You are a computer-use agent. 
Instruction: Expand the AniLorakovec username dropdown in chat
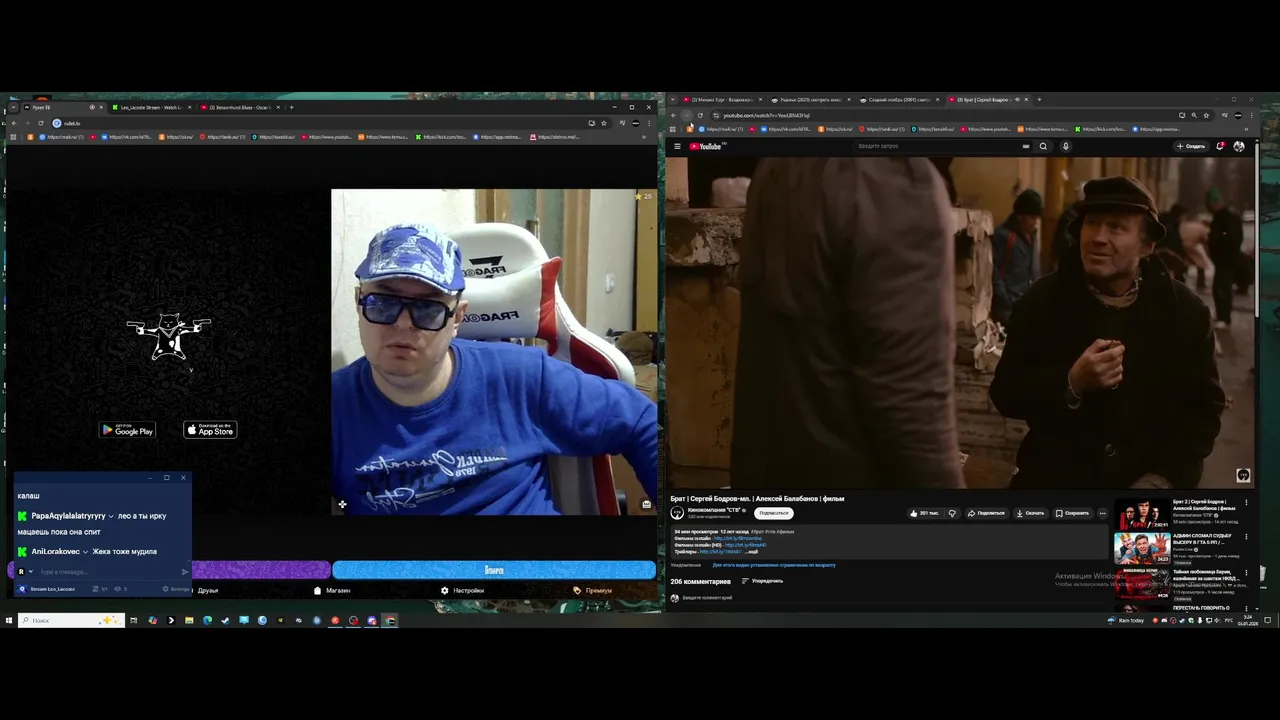tap(86, 552)
